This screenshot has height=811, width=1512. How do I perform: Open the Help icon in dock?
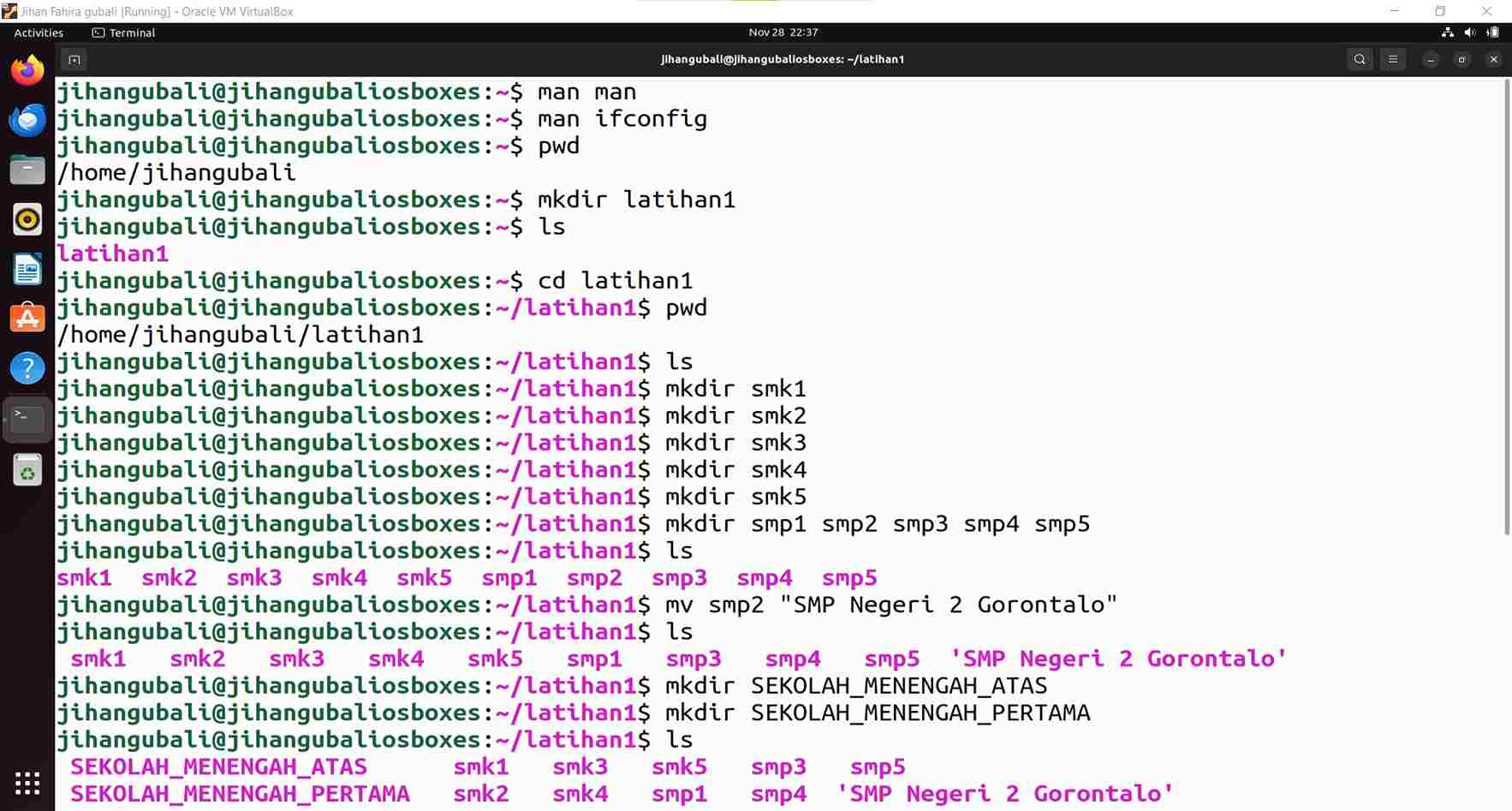[27, 368]
